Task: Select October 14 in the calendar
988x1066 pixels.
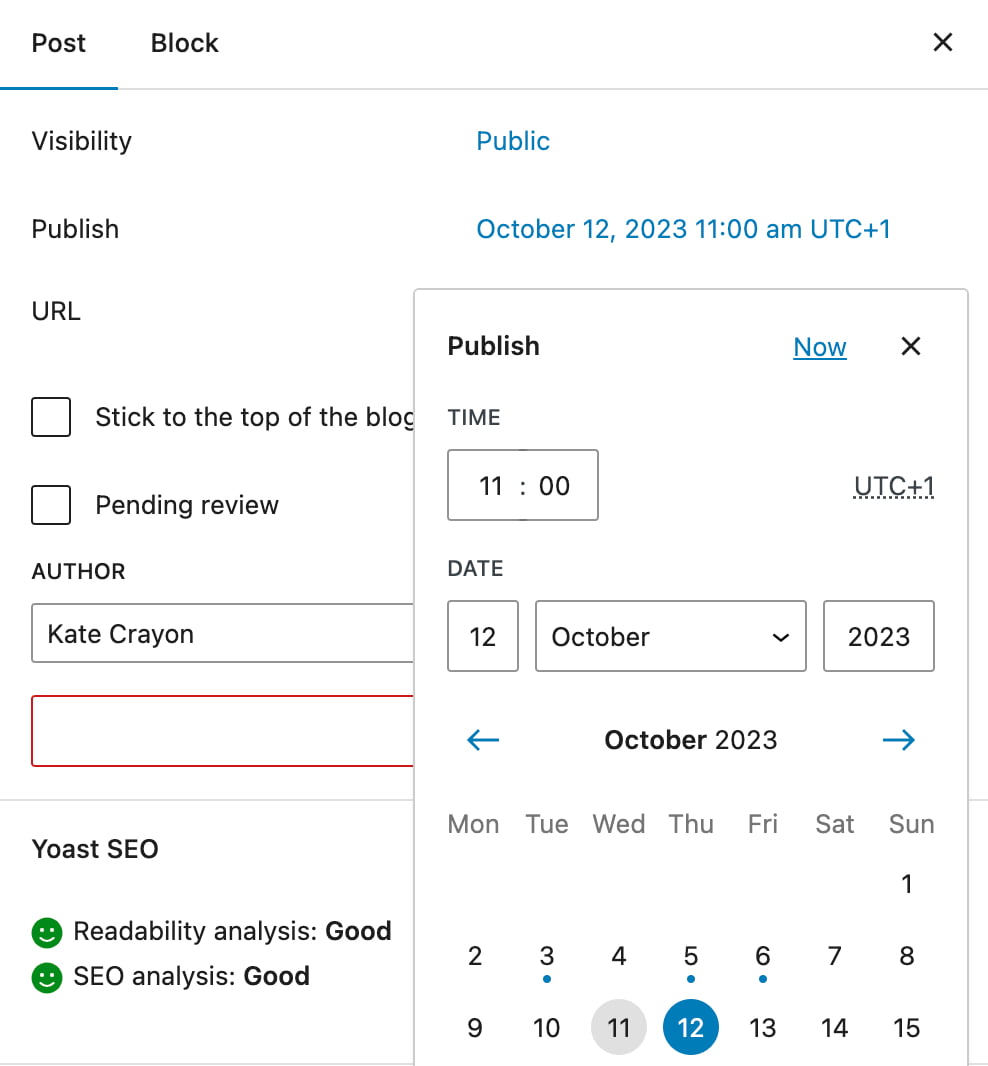Action: click(x=834, y=1027)
